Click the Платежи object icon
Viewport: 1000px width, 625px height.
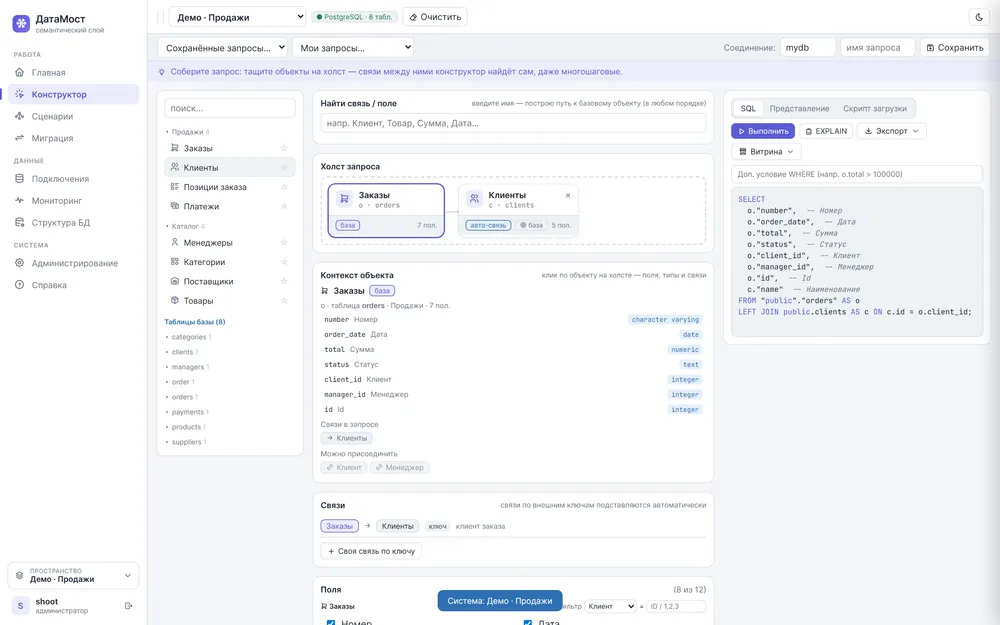tap(174, 206)
